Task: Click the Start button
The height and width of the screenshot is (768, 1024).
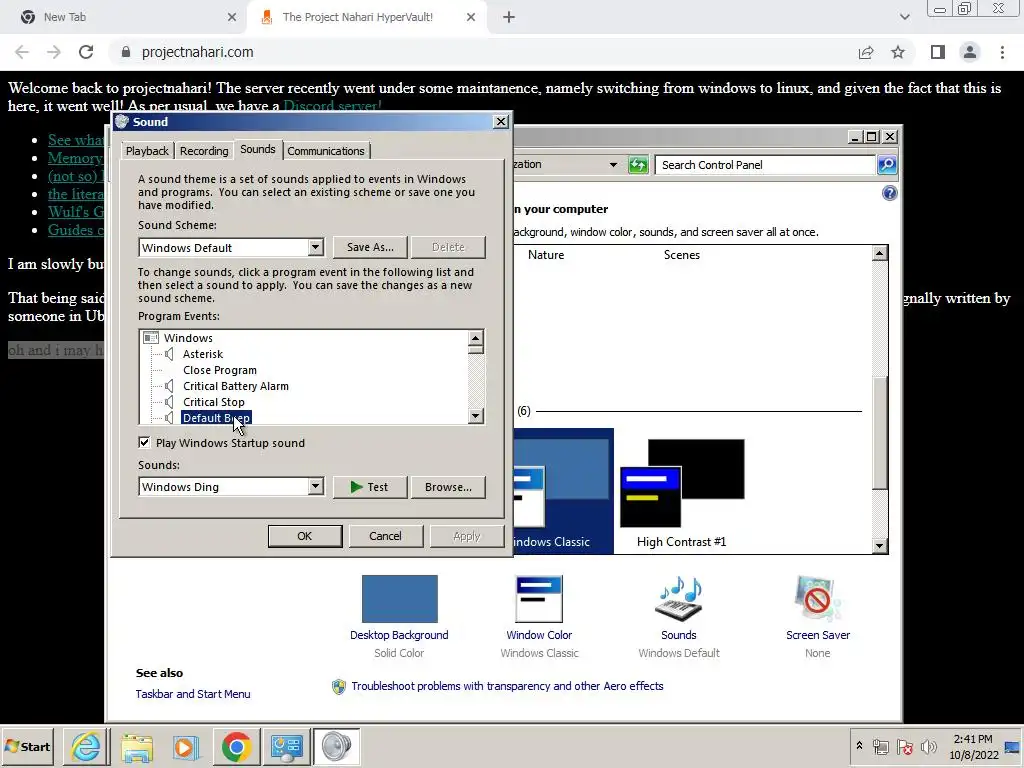Action: (x=27, y=746)
